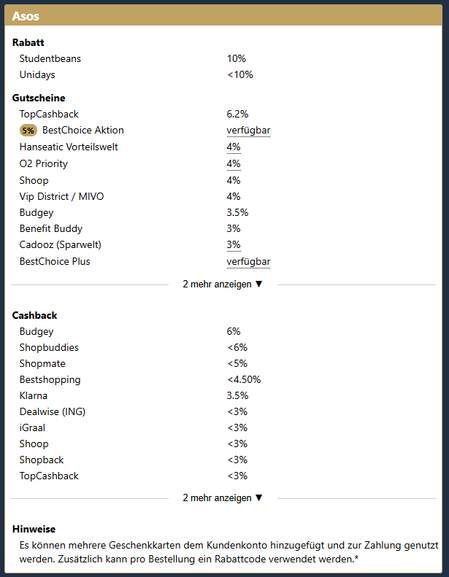
Task: Click the Asos header title
Action: coord(25,16)
